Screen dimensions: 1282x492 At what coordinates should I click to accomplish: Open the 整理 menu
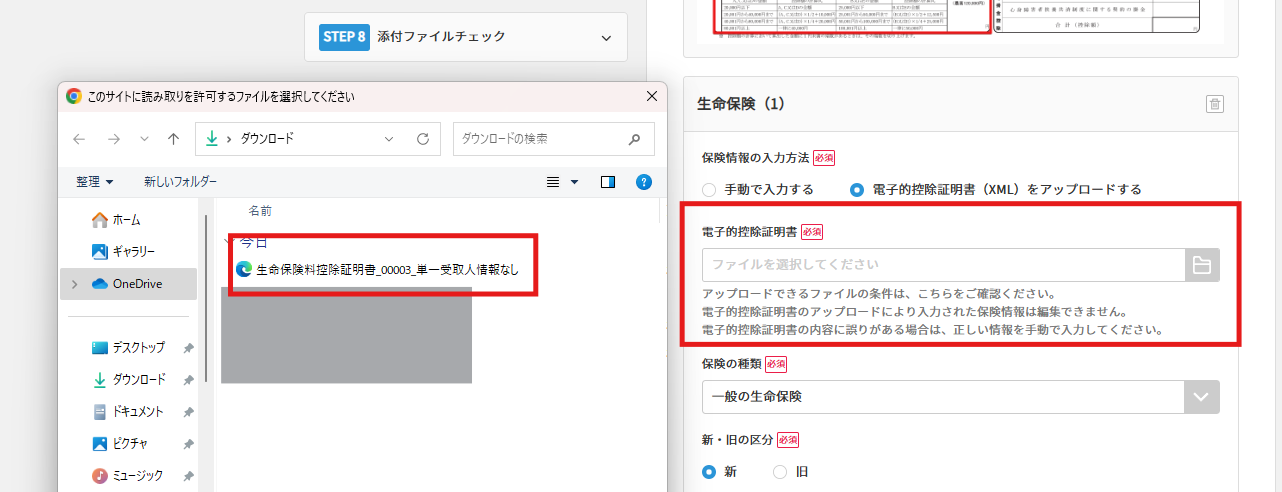click(x=95, y=182)
